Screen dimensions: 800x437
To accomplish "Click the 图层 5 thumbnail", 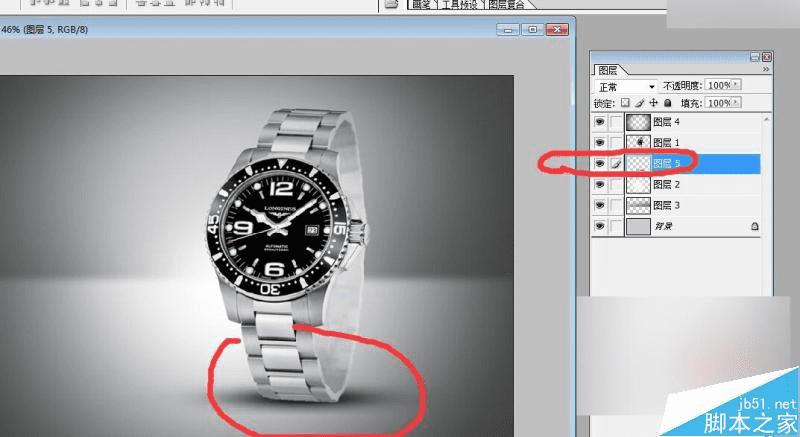I will tap(638, 164).
